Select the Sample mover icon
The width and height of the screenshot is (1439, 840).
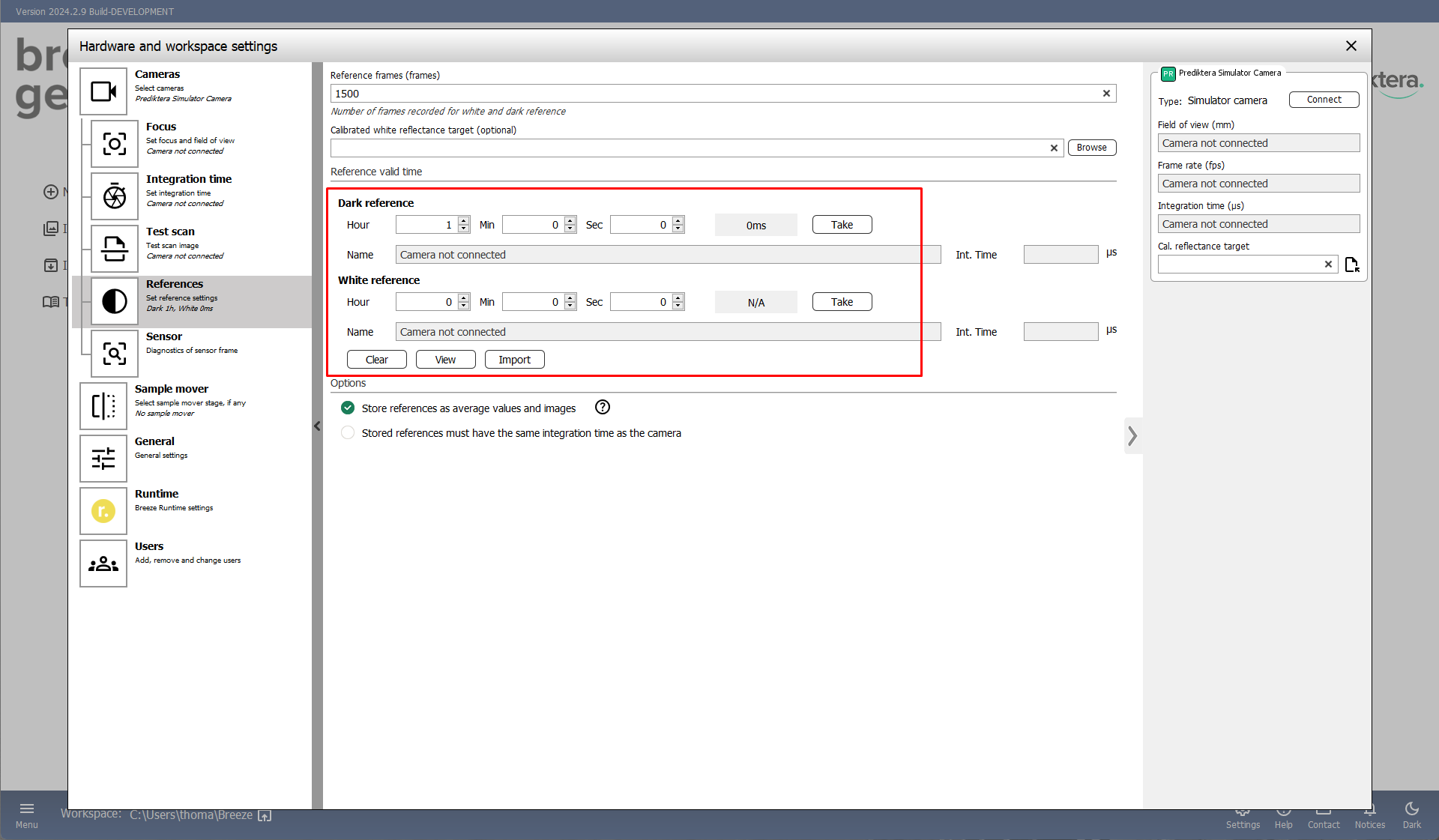pos(103,406)
